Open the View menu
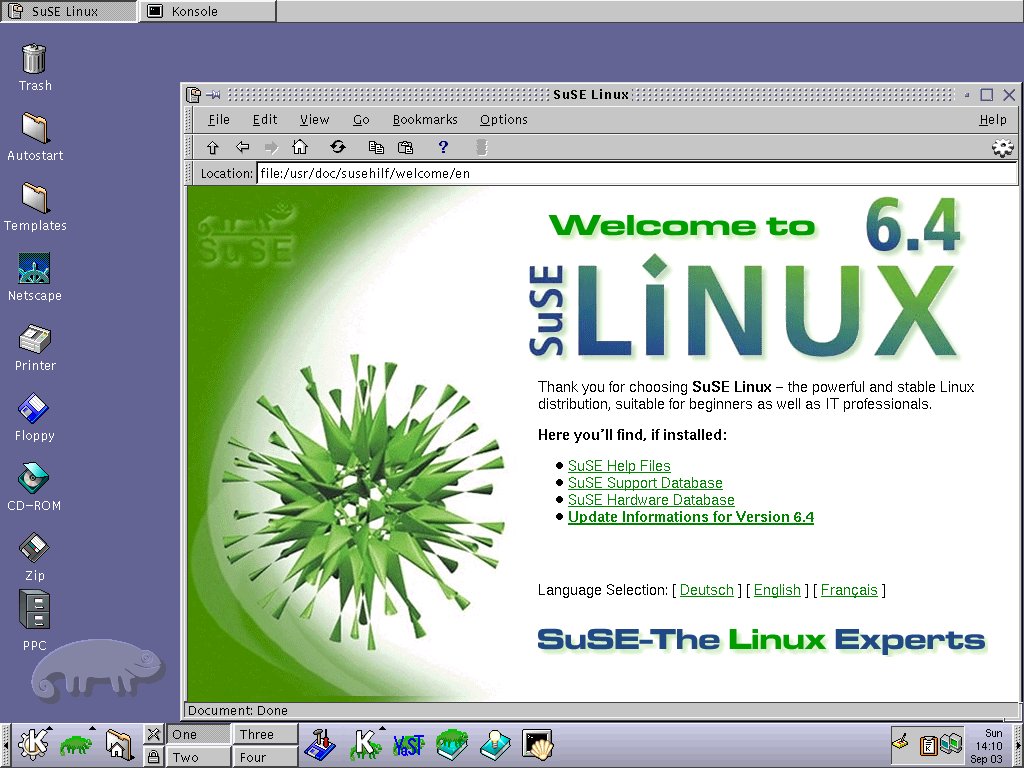Image resolution: width=1024 pixels, height=768 pixels. click(315, 120)
